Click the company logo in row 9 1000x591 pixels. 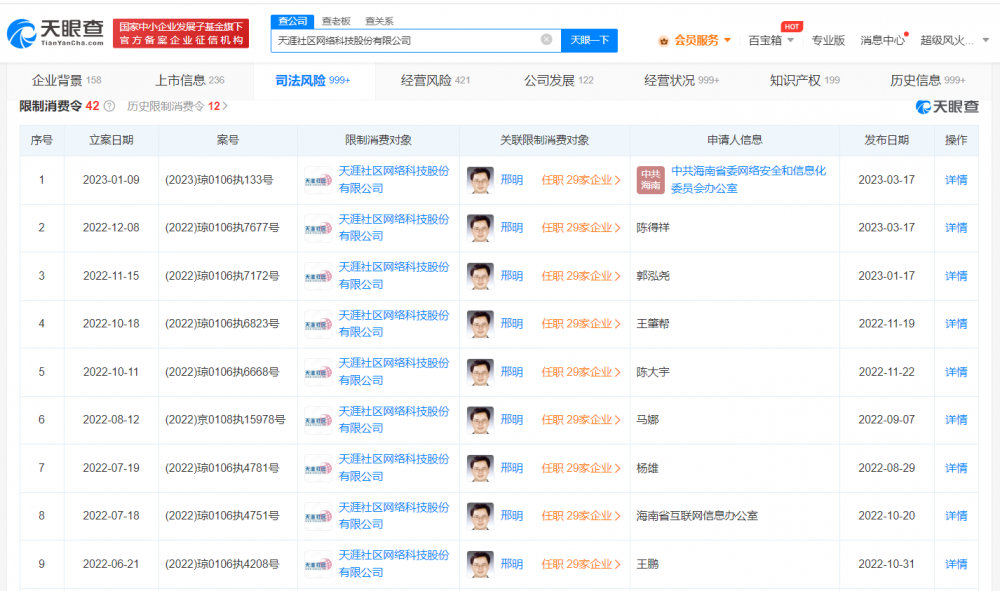click(x=318, y=565)
